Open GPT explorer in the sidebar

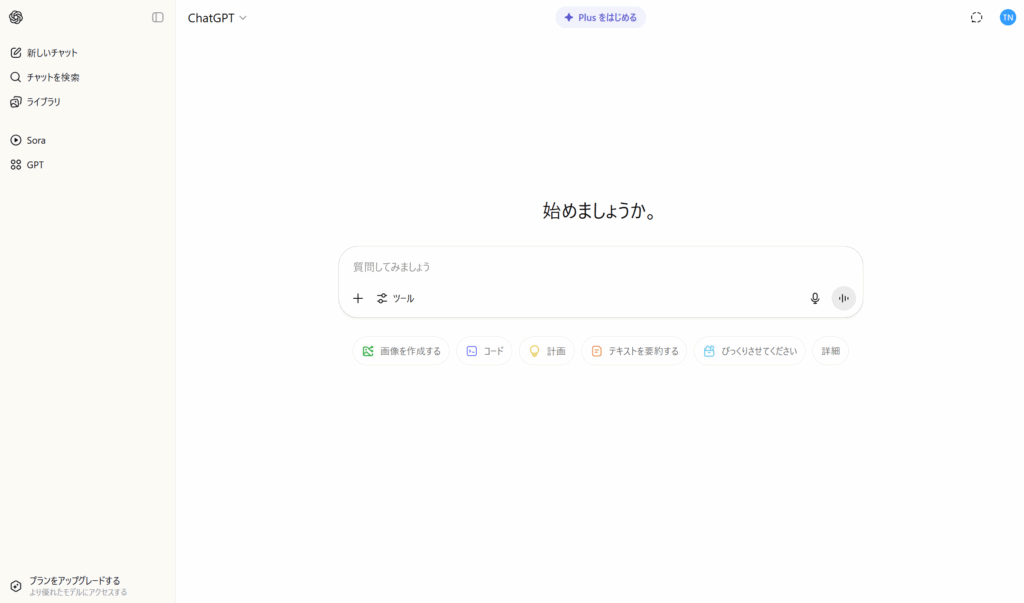[x=27, y=165]
